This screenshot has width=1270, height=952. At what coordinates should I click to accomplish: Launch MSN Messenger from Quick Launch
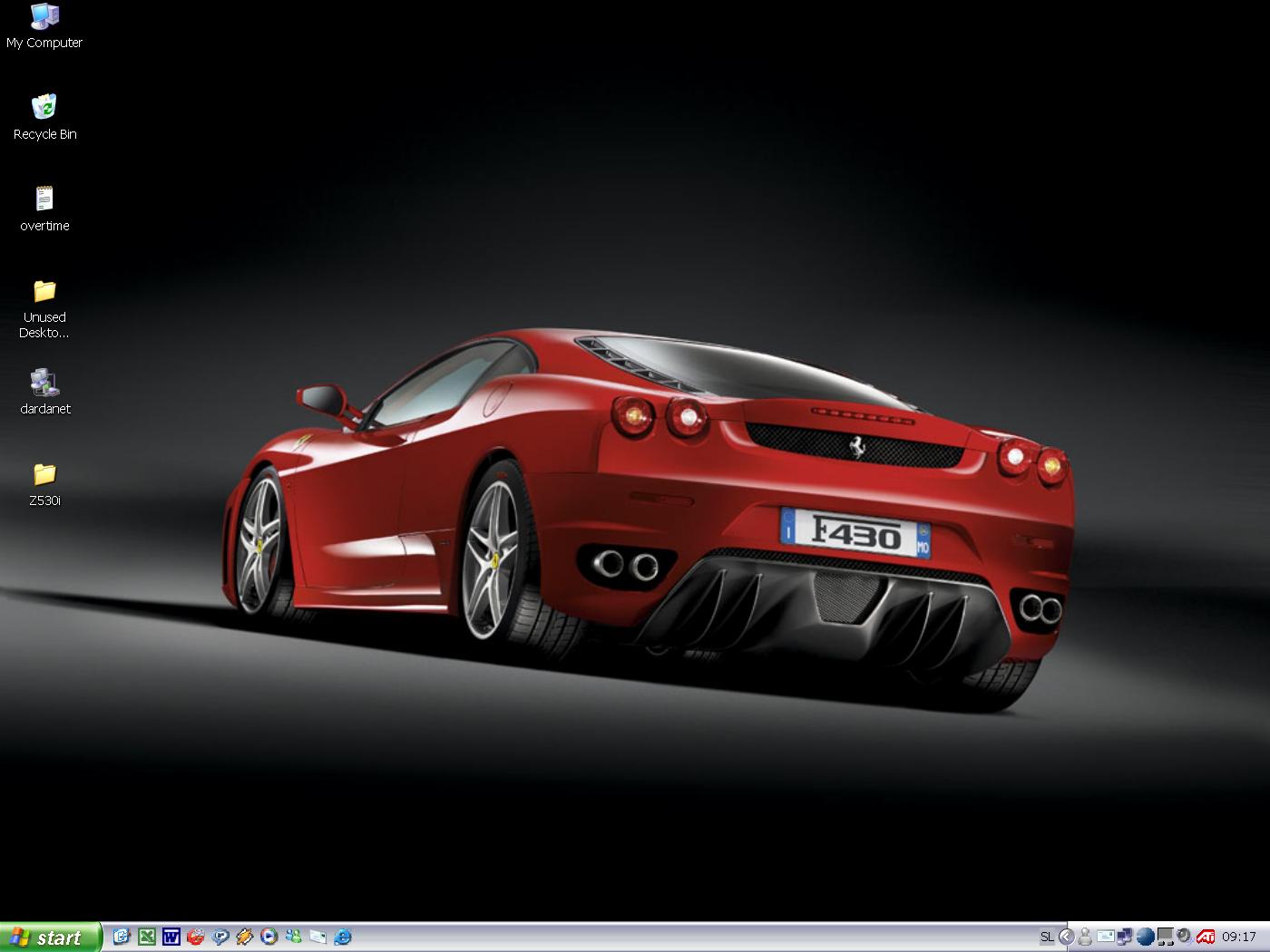tap(293, 937)
